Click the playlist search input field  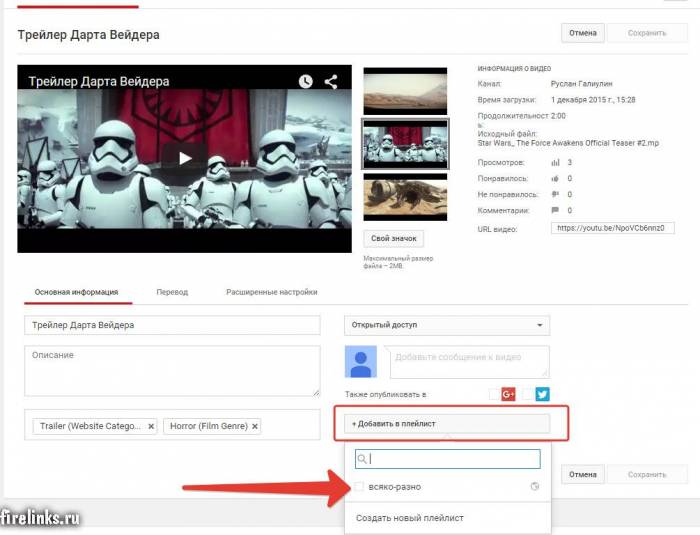click(452, 459)
